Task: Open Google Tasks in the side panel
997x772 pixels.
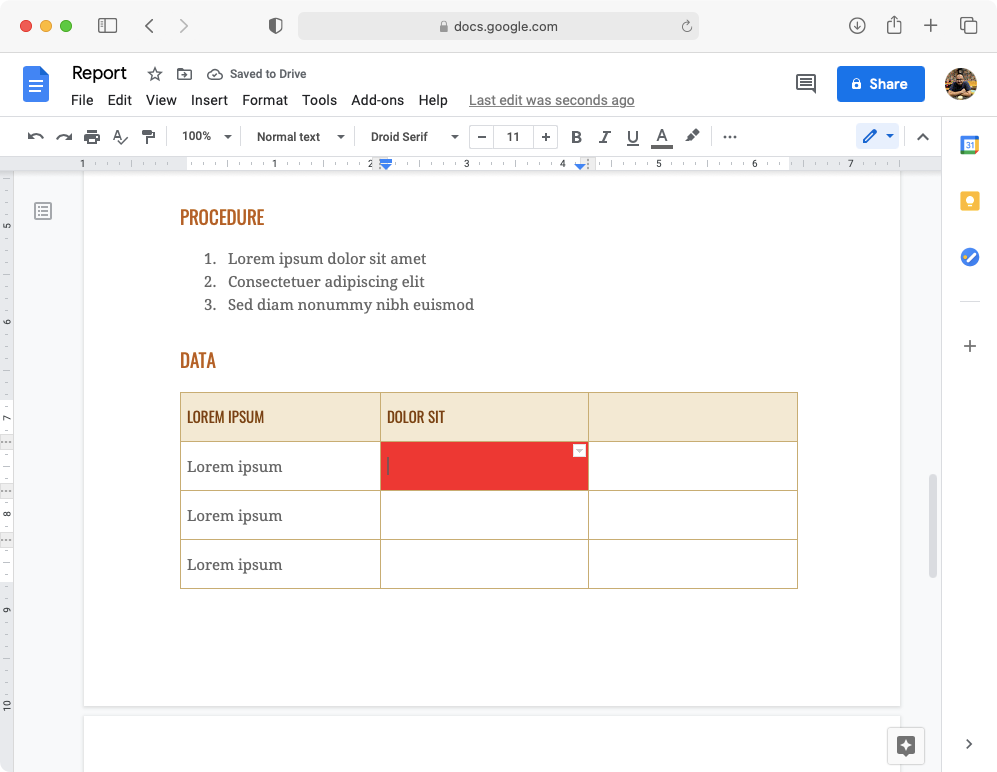Action: pos(969,257)
